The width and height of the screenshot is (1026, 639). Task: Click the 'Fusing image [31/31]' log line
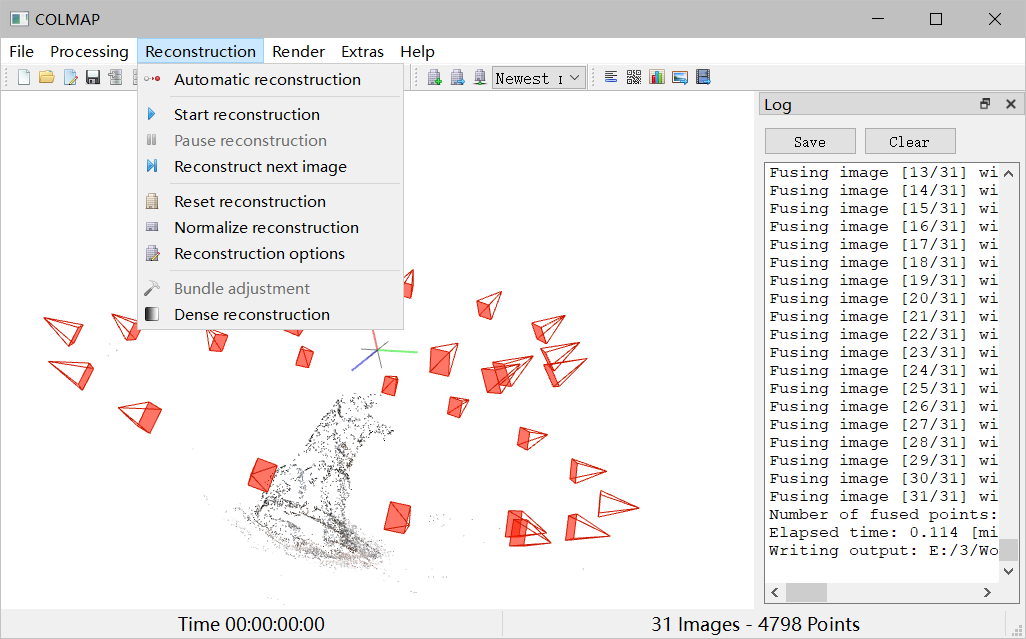(883, 496)
